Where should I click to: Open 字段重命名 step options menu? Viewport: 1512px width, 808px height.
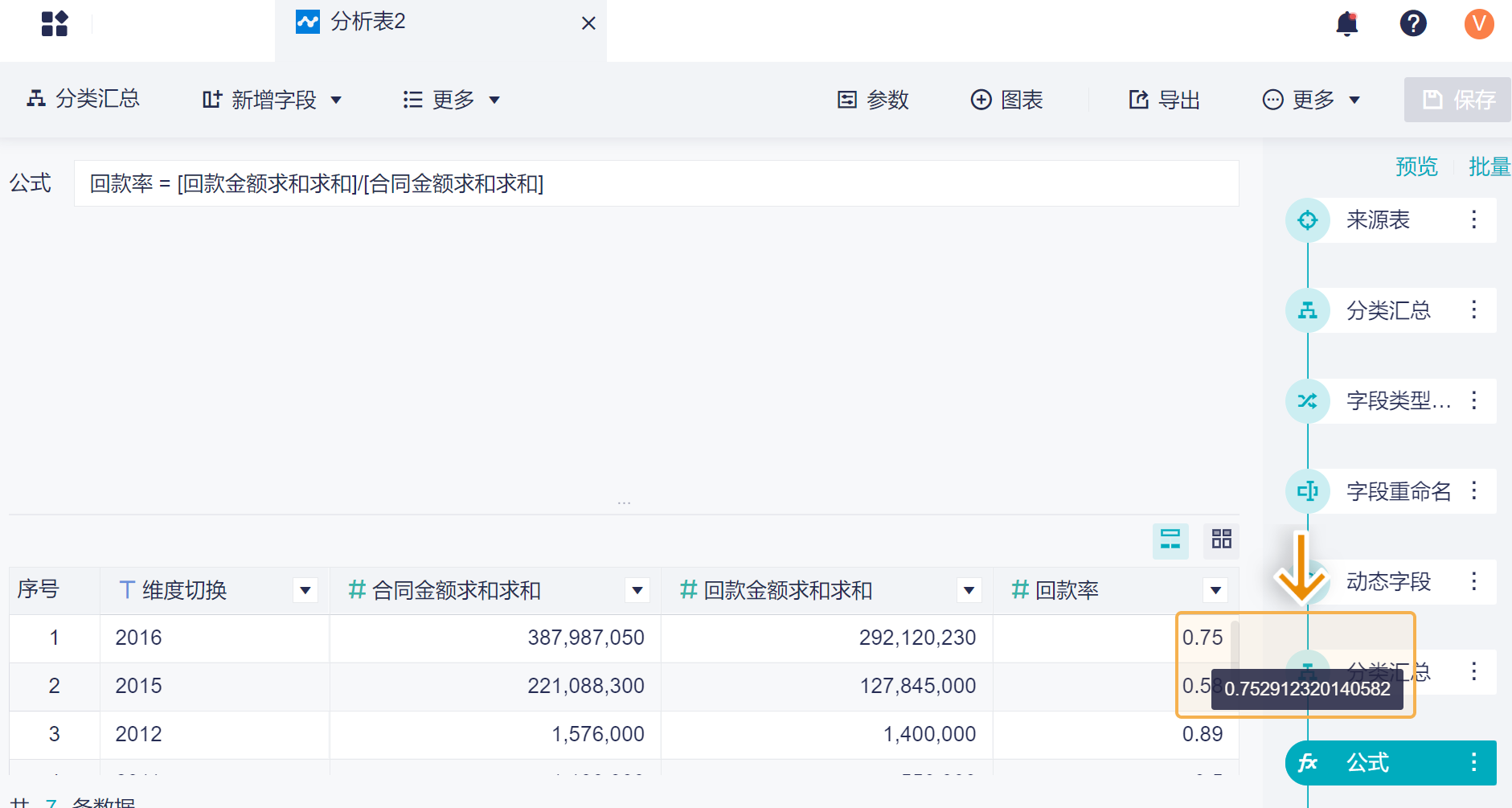[1474, 491]
